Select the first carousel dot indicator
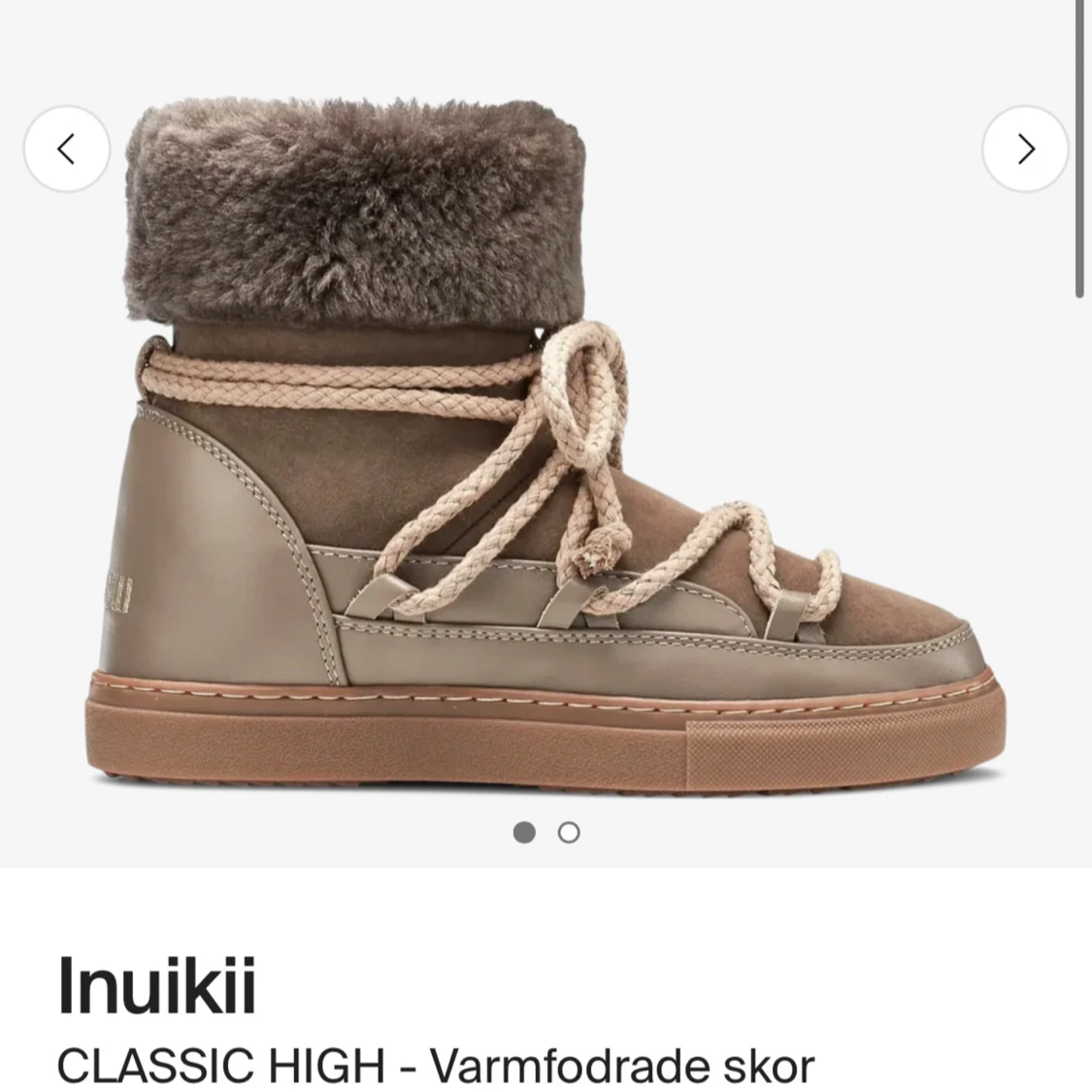Image resolution: width=1092 pixels, height=1092 pixels. click(x=524, y=832)
